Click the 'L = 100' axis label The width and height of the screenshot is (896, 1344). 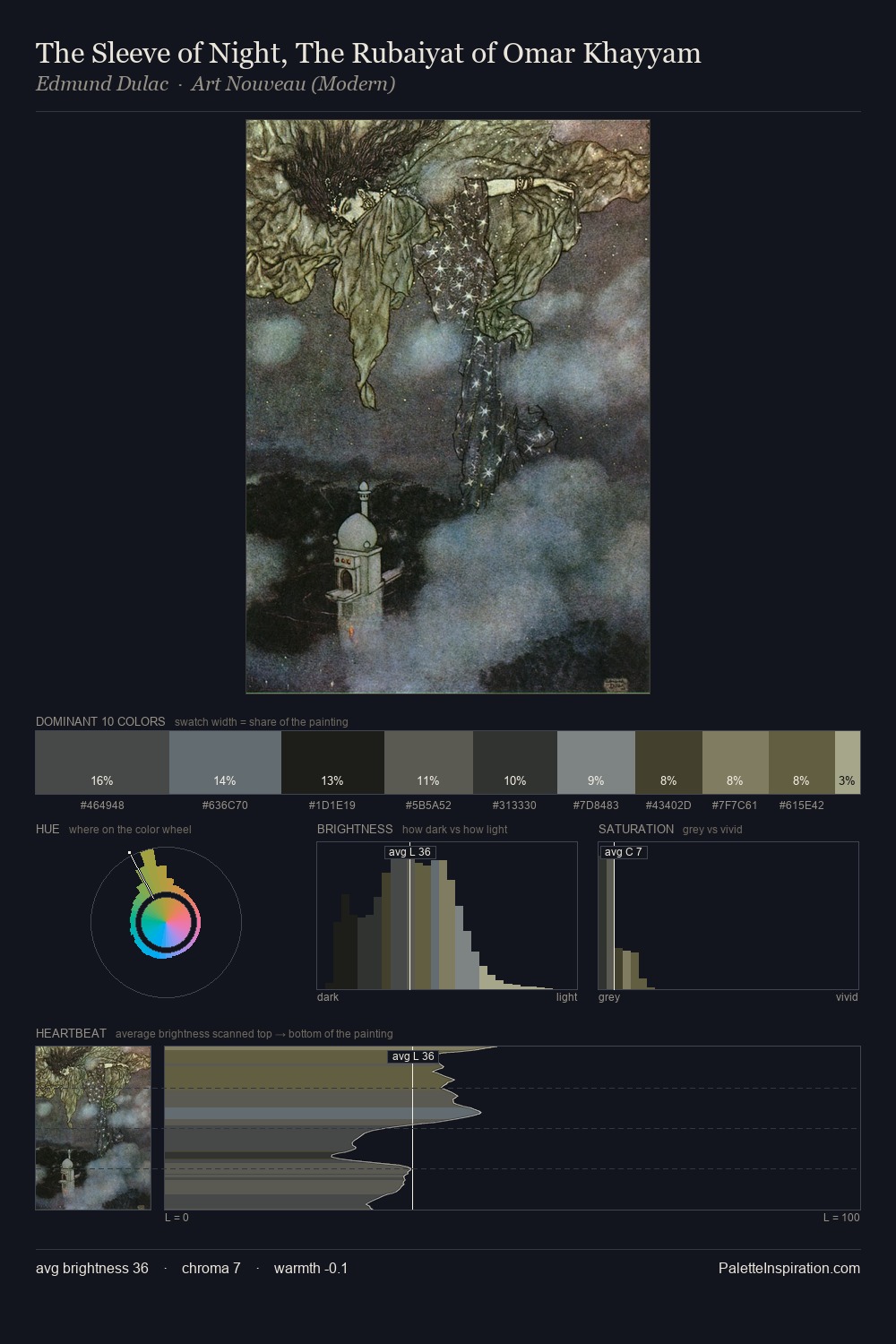coord(841,1218)
